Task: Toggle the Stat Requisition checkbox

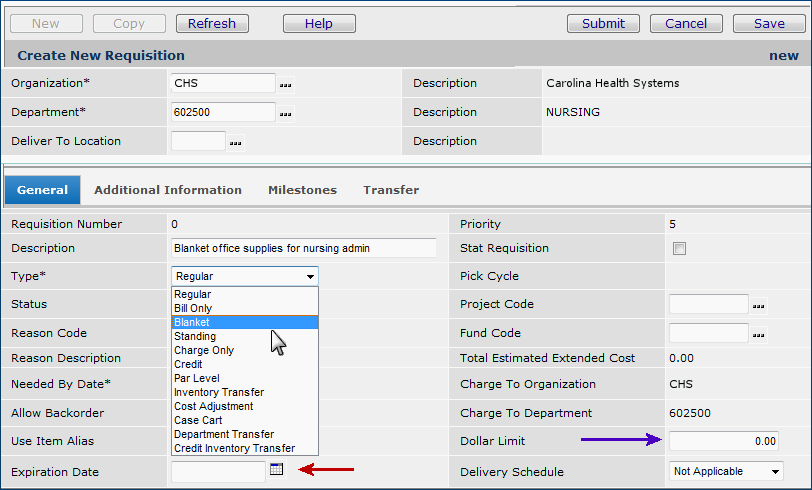Action: [679, 248]
